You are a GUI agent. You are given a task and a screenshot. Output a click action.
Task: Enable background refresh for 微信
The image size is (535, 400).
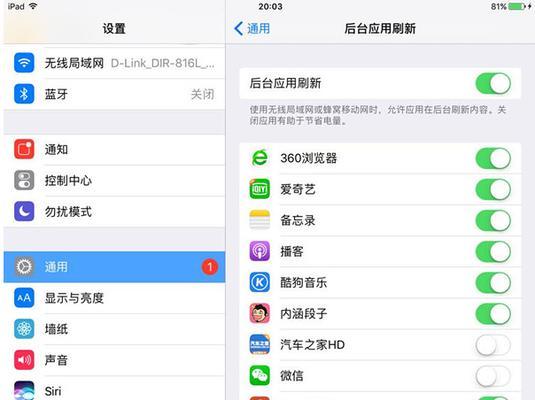click(493, 375)
